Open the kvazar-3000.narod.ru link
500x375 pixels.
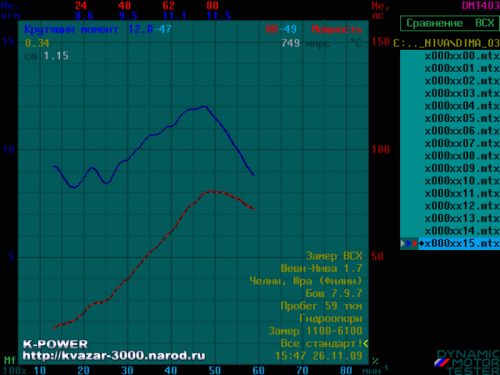pyautogui.click(x=114, y=356)
